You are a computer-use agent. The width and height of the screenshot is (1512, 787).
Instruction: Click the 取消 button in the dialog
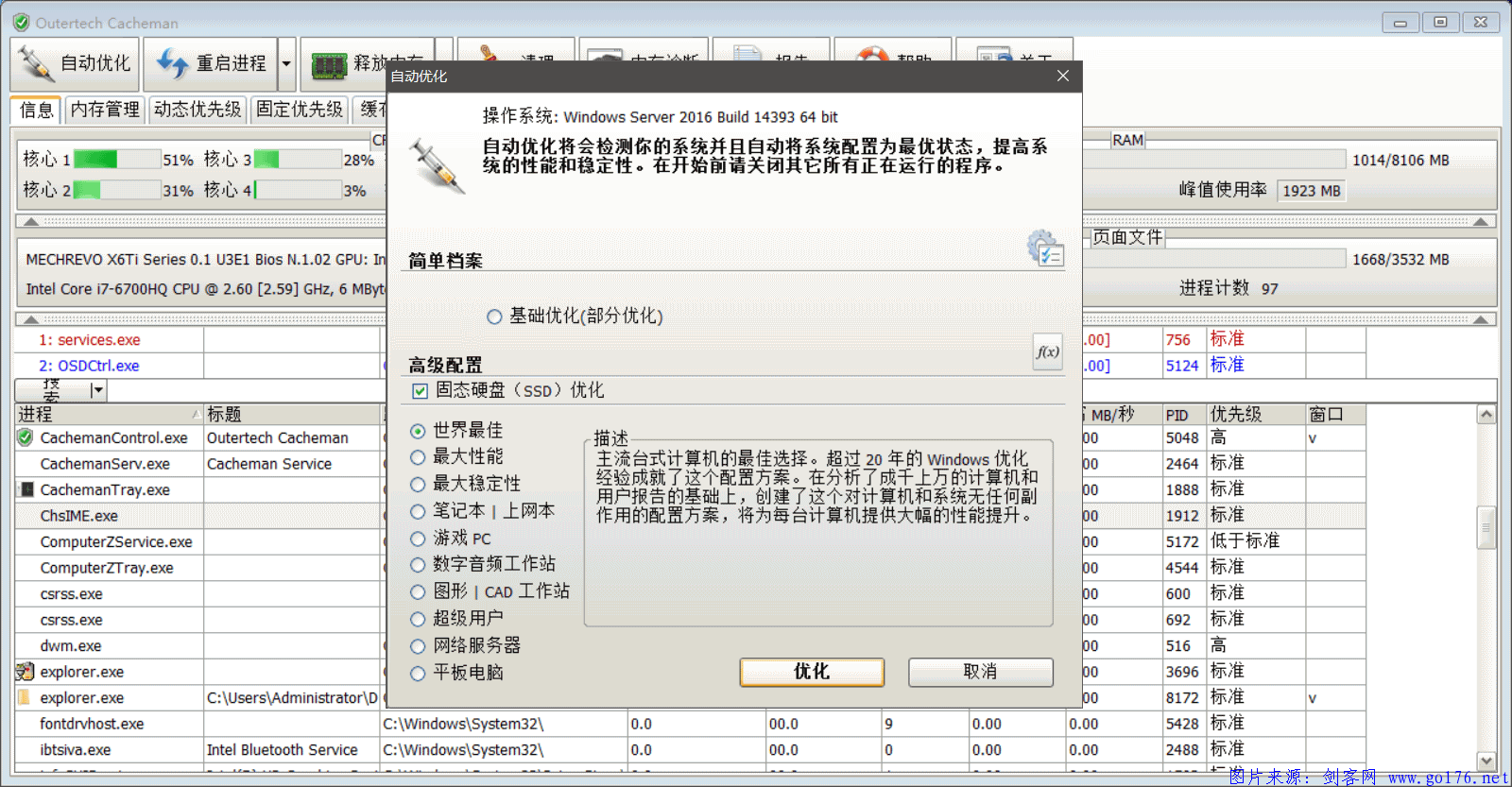pyautogui.click(x=980, y=672)
